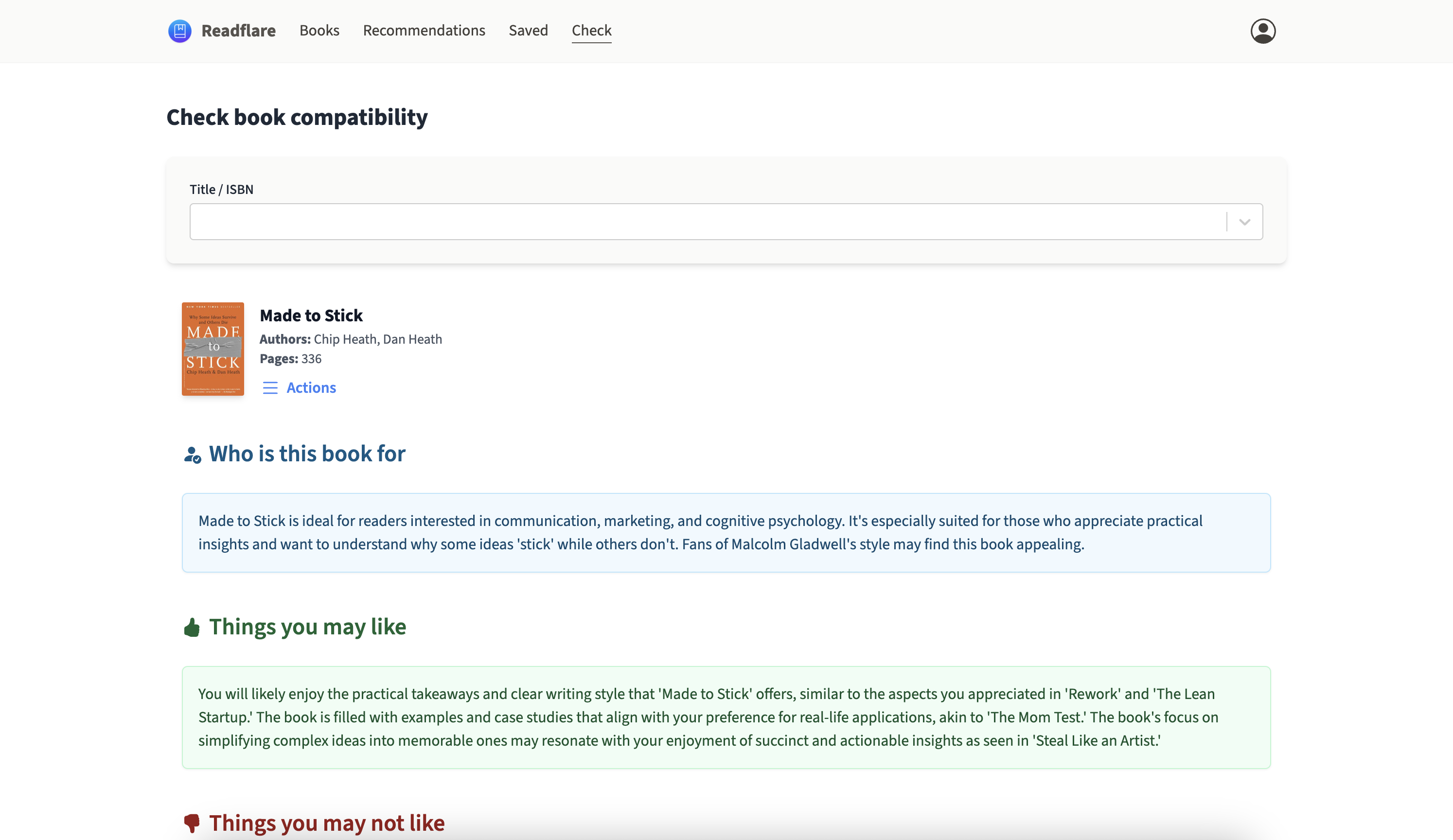Click the person-check icon beside Who is this book for
Viewport: 1453px width, 840px height.
192,455
